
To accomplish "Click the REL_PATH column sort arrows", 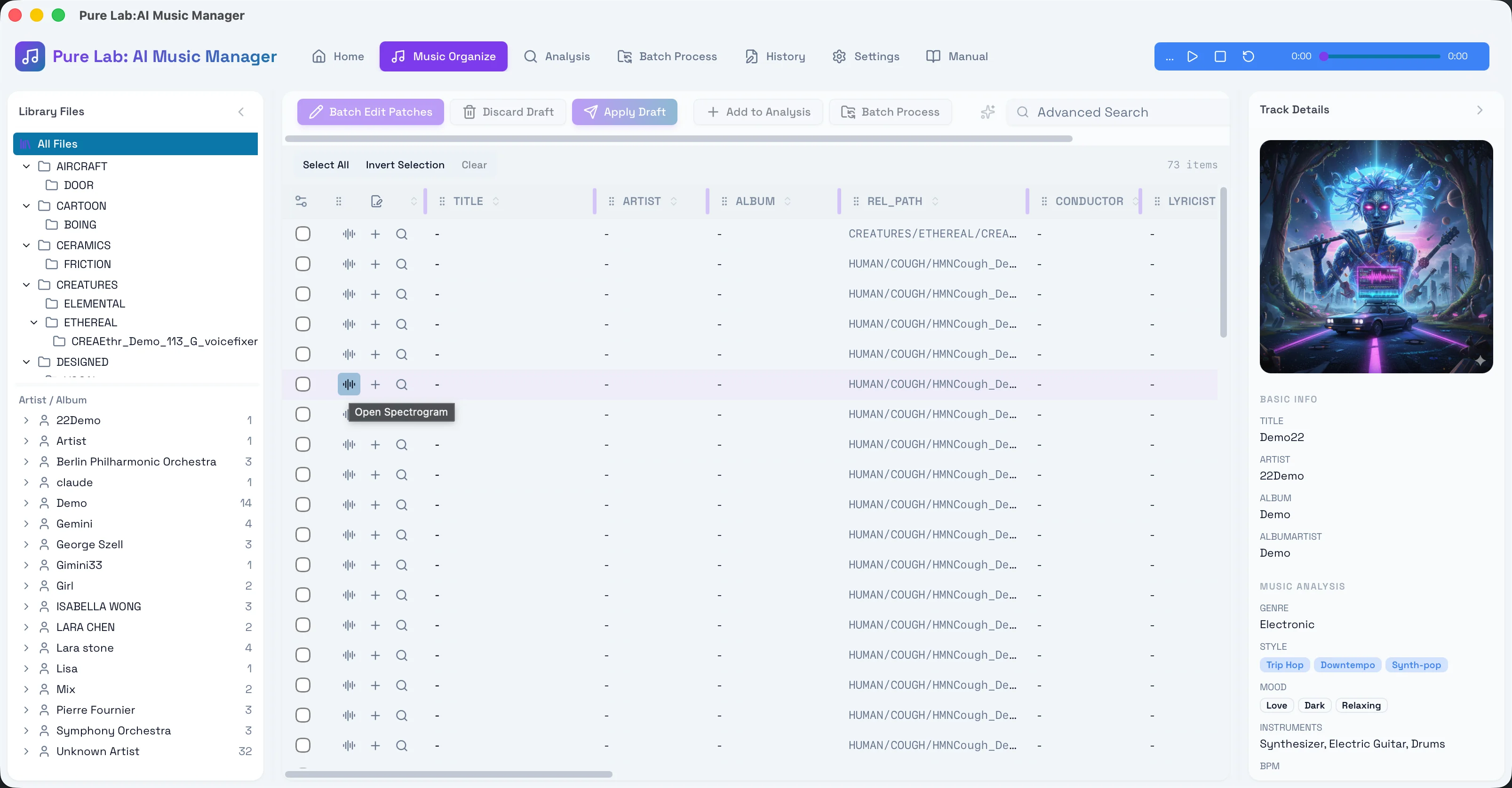I will click(x=935, y=201).
